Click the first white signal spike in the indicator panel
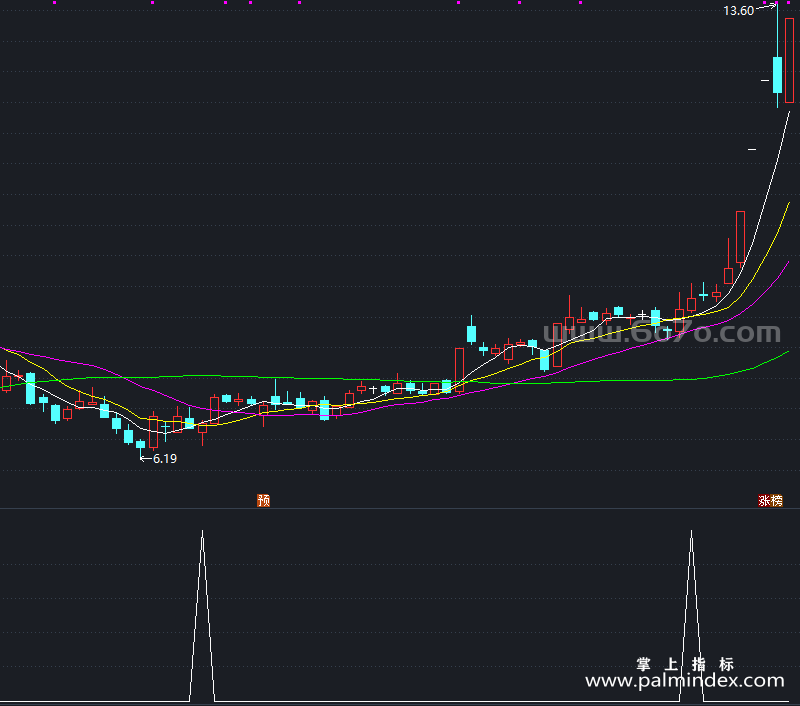Image resolution: width=800 pixels, height=706 pixels. tap(203, 616)
